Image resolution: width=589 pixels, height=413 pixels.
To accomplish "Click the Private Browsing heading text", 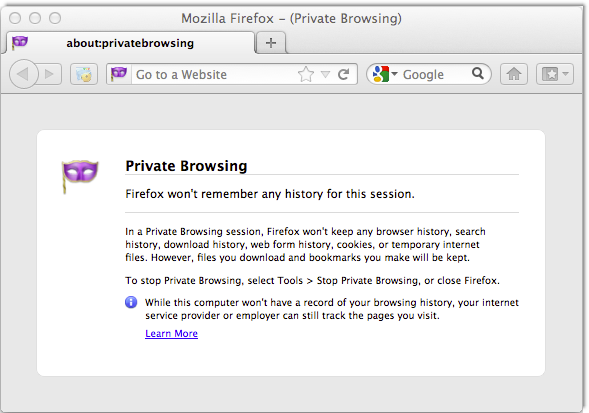I will 186,166.
